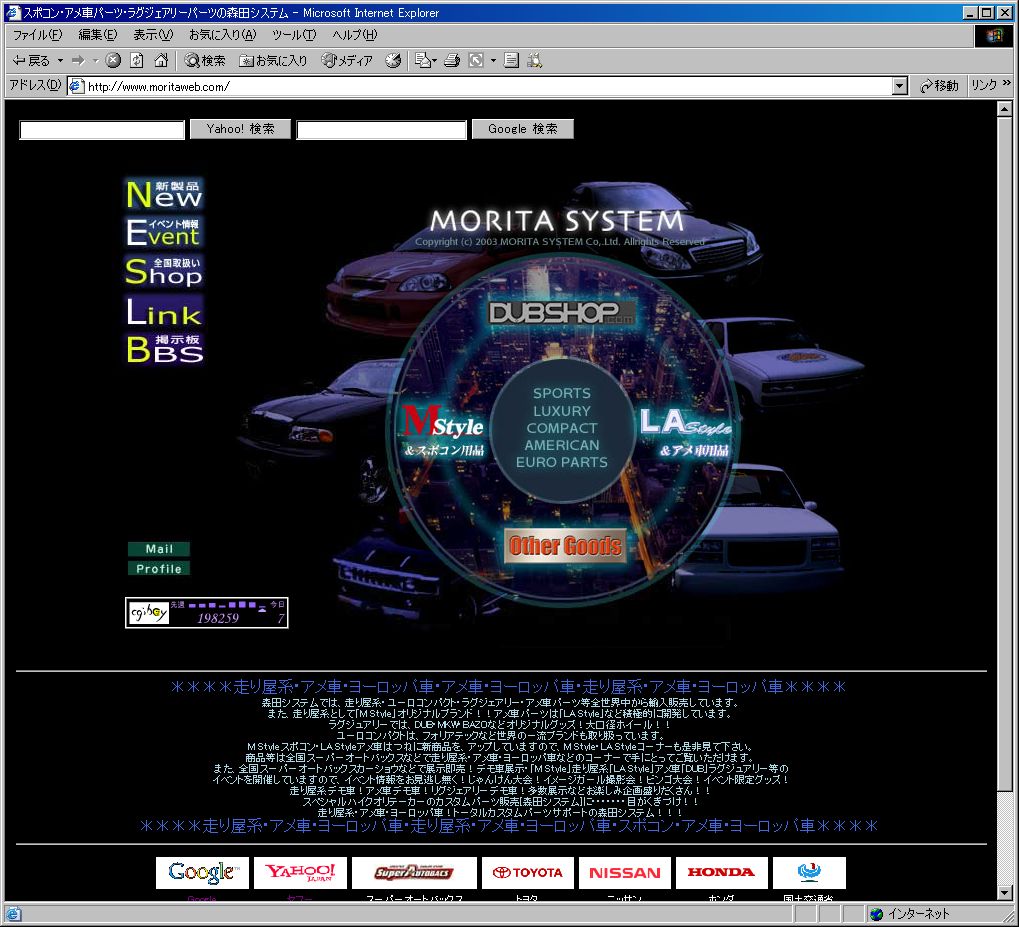Open the BBS 掲示板 page
This screenshot has width=1019, height=927.
click(x=165, y=348)
